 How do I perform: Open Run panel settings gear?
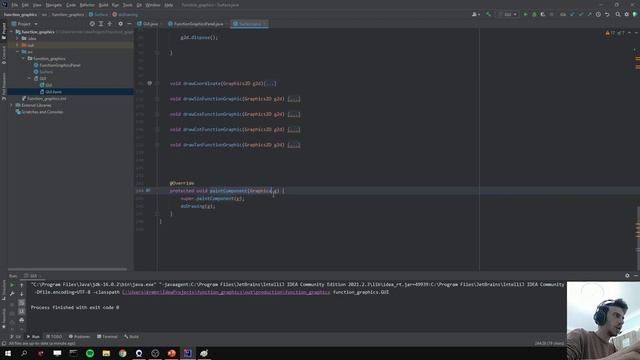[x=627, y=276]
